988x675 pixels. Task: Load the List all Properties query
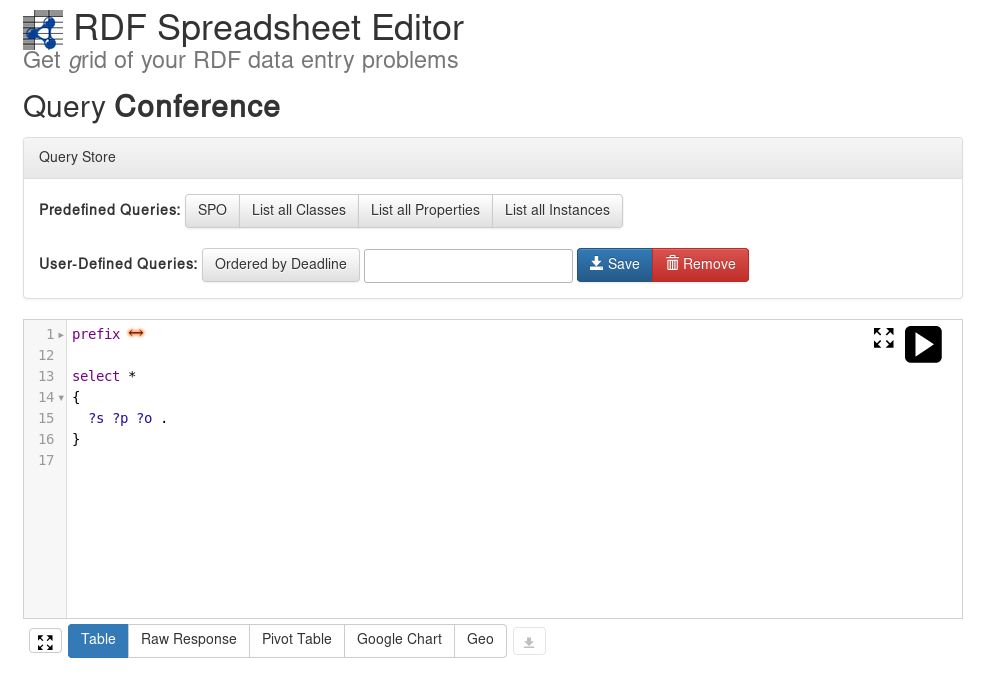tap(425, 211)
